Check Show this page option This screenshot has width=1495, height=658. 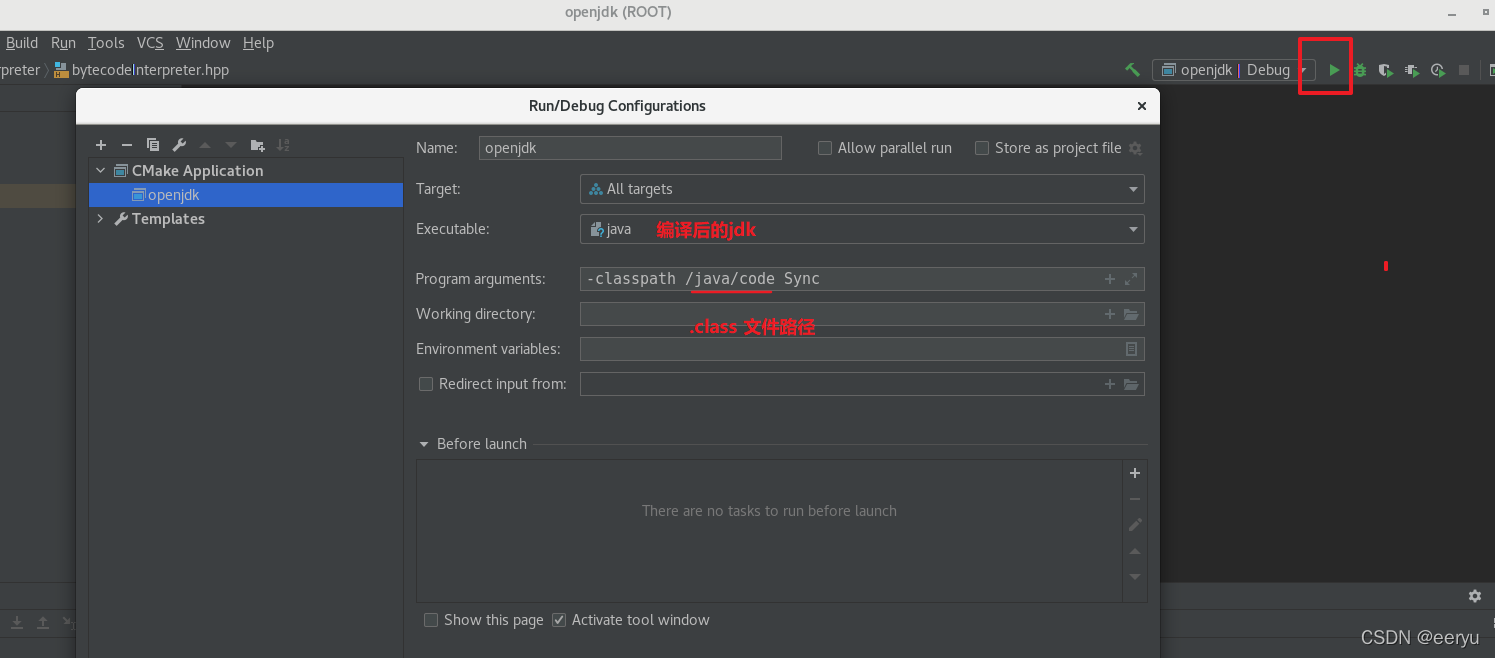(x=431, y=620)
